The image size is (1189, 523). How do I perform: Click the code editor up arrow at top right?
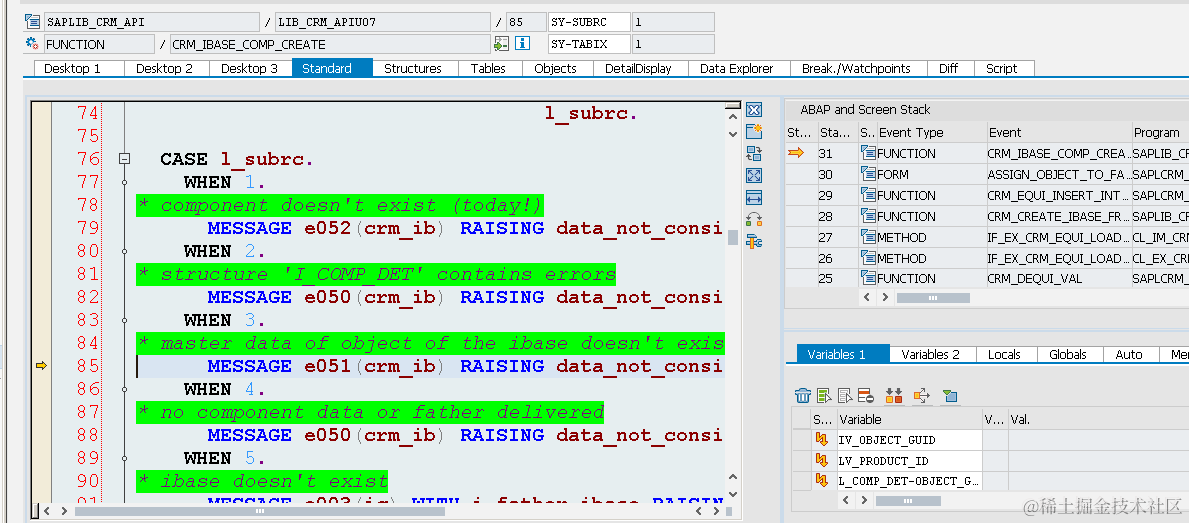pos(733,116)
